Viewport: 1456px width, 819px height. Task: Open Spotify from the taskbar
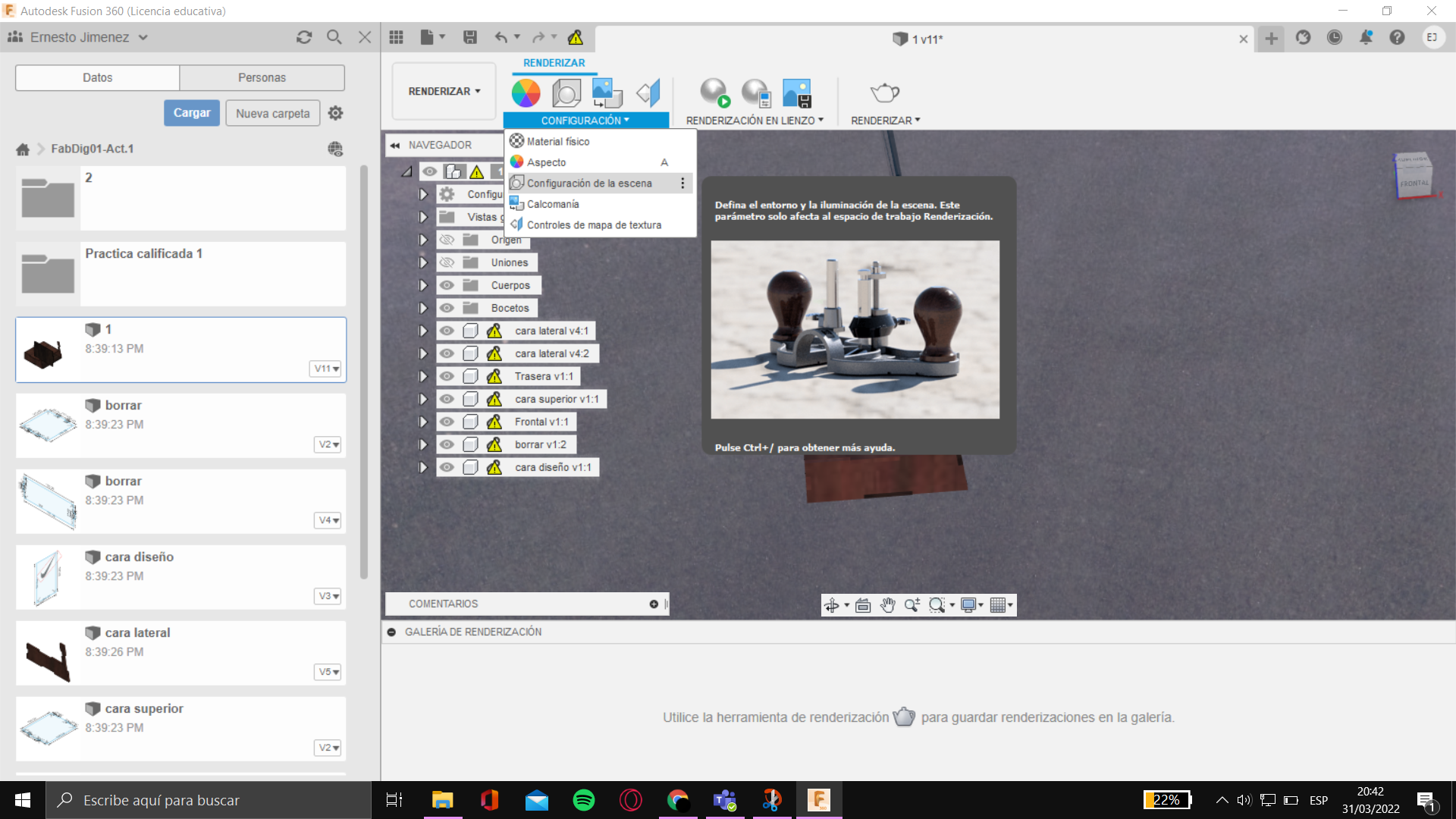pos(583,800)
